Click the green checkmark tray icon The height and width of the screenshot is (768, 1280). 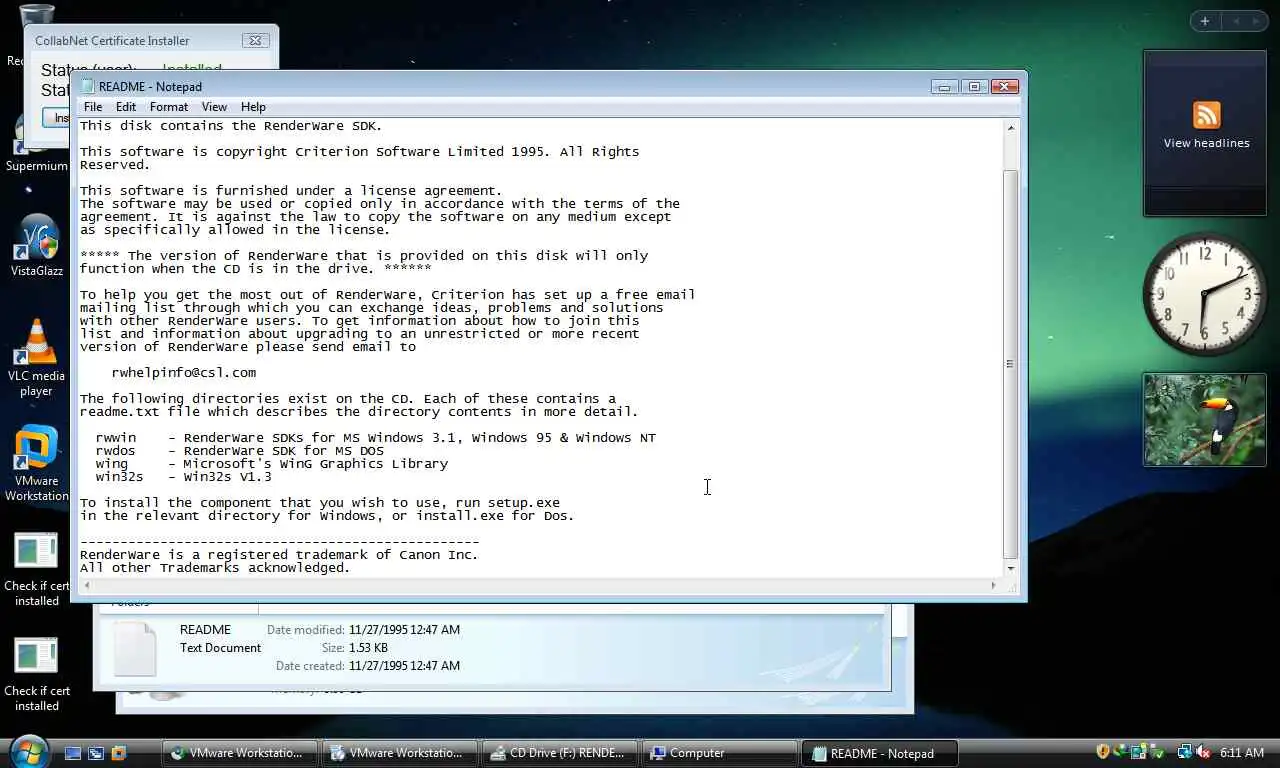point(1157,752)
